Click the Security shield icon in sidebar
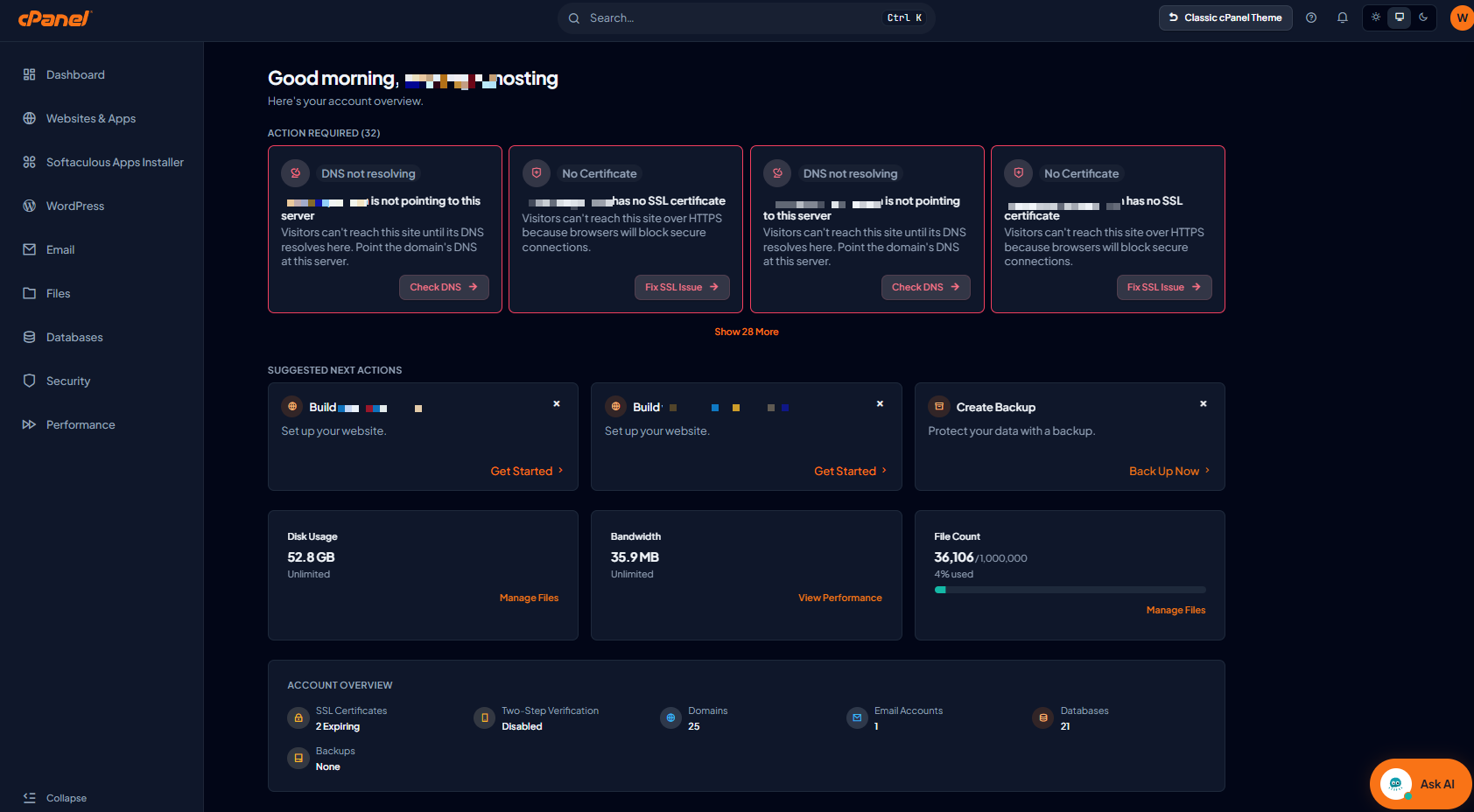The height and width of the screenshot is (812, 1474). 30,381
